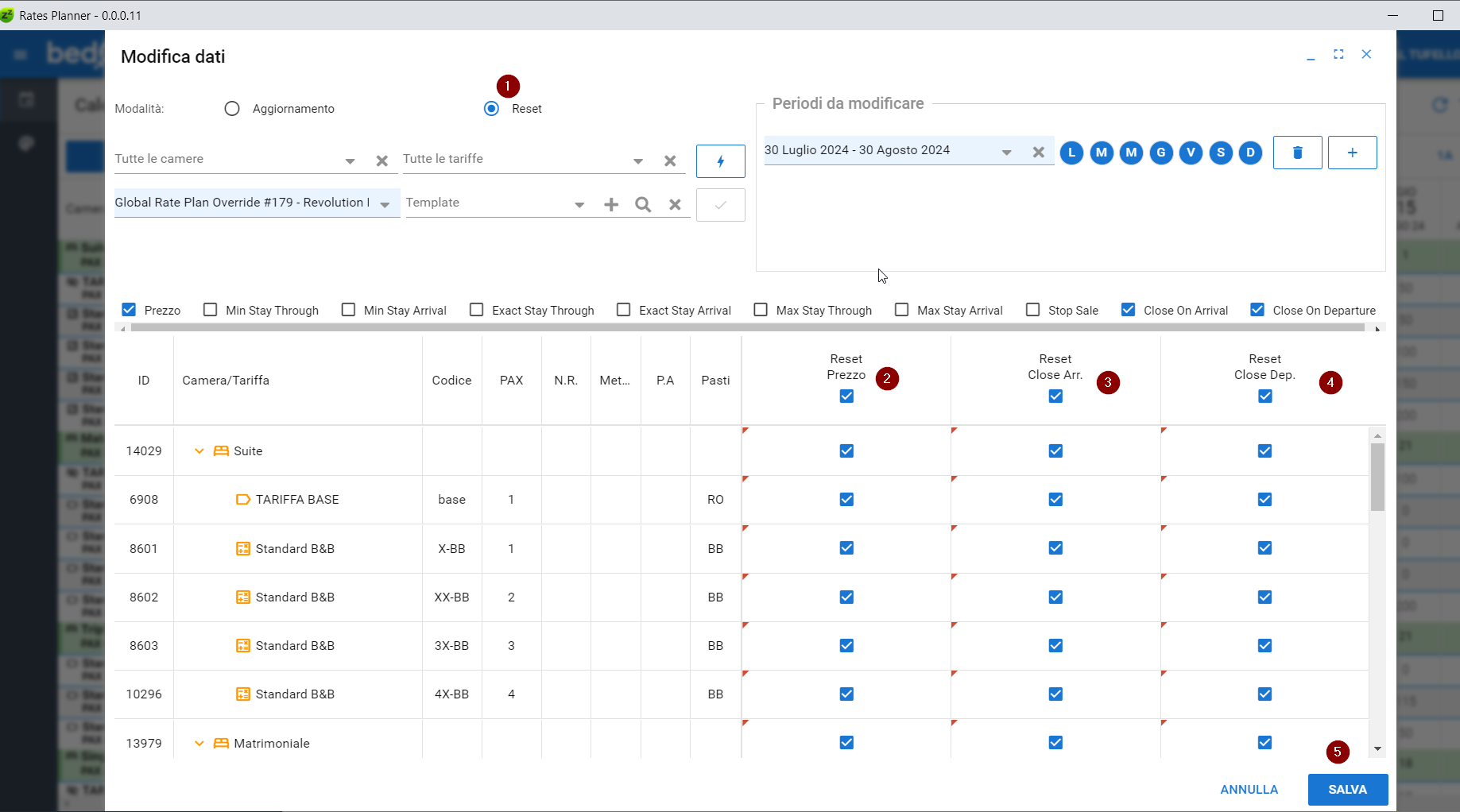Screen dimensions: 1460x812
Task: Add a new period with plus button
Action: (1352, 153)
